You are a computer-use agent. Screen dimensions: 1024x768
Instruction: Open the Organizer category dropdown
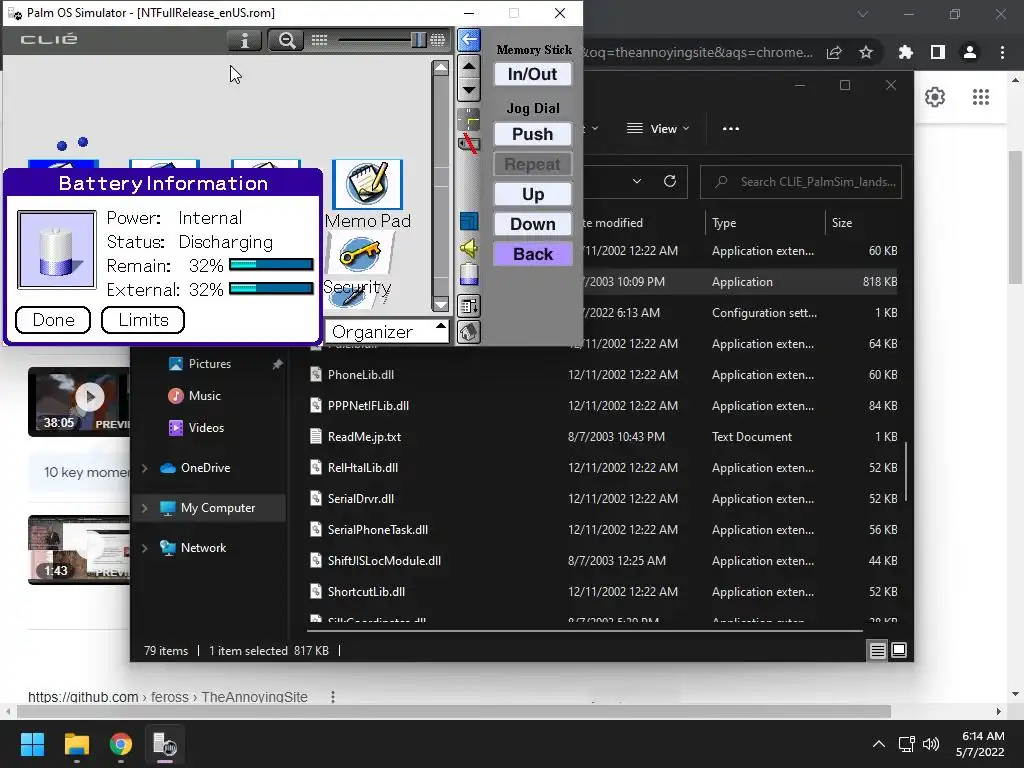(x=387, y=332)
